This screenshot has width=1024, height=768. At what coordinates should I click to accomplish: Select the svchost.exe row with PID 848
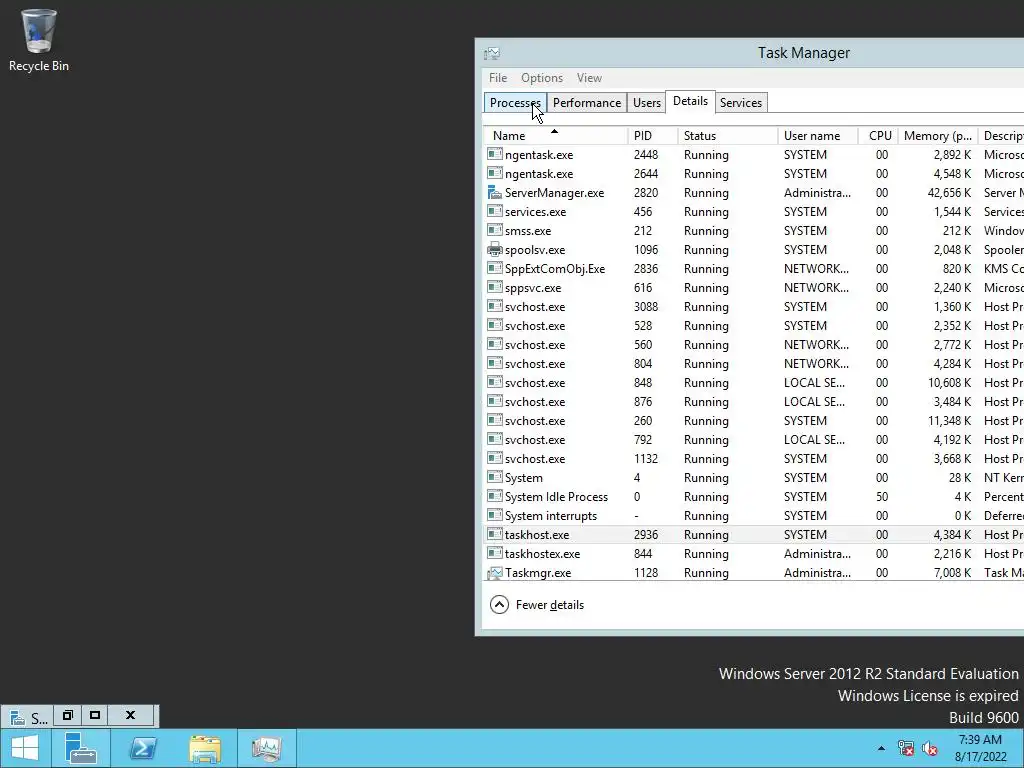[x=754, y=382]
